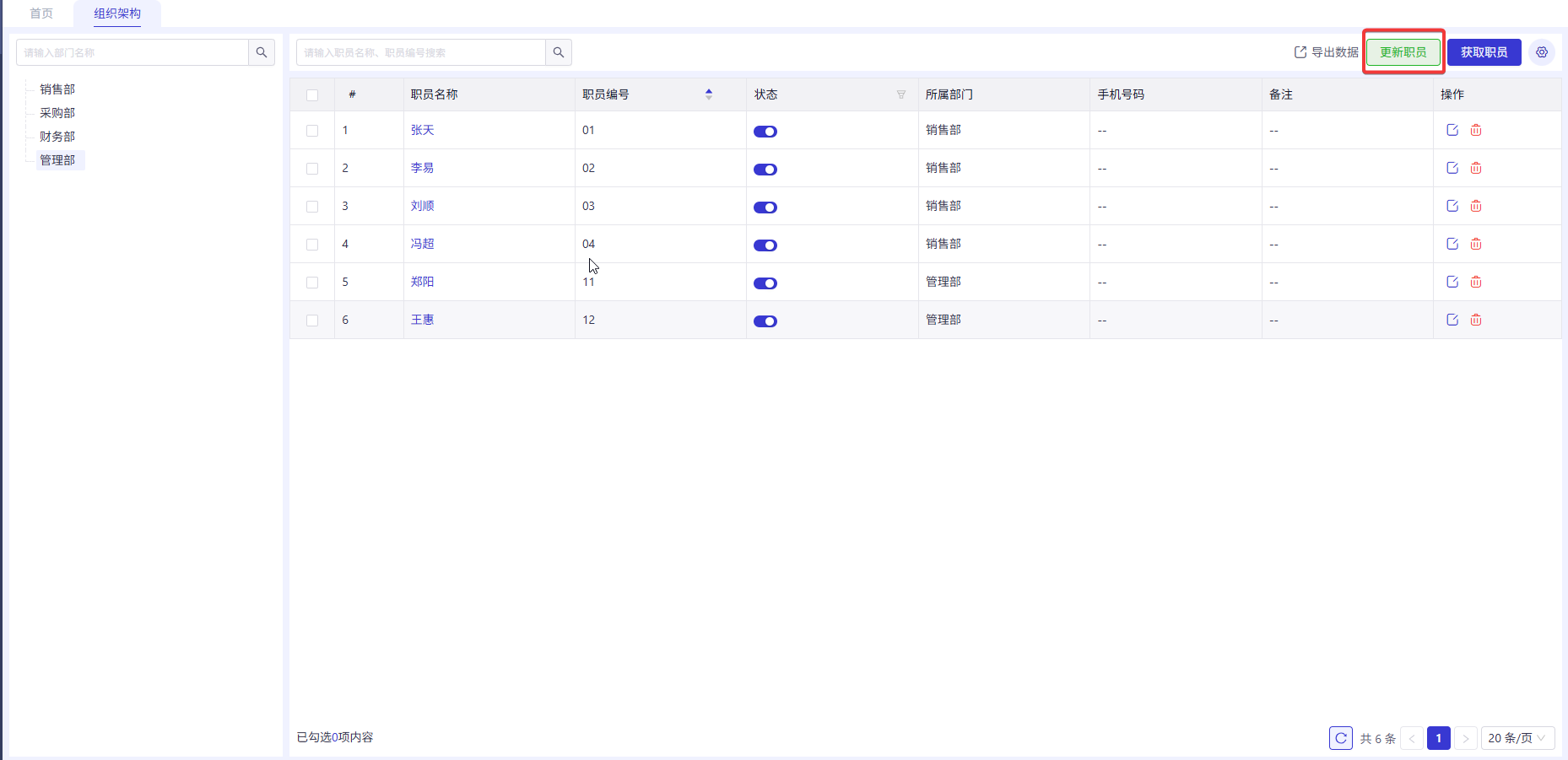This screenshot has width=1568, height=760.
Task: Delete employee 张天 with trash icon
Action: tap(1476, 130)
